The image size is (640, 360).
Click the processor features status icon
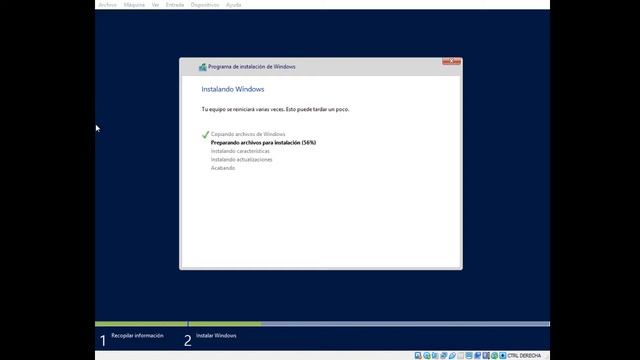[x=486, y=356]
